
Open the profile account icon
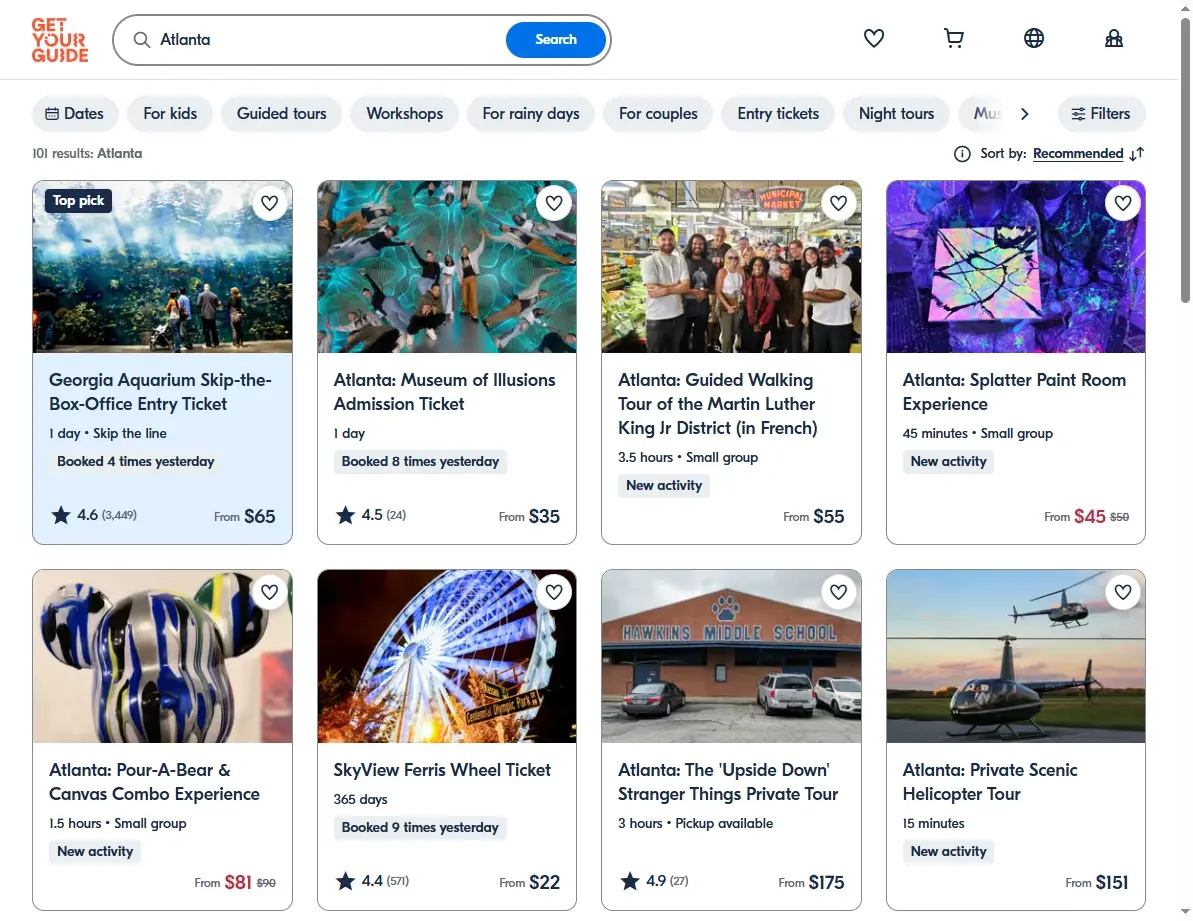tap(1113, 38)
